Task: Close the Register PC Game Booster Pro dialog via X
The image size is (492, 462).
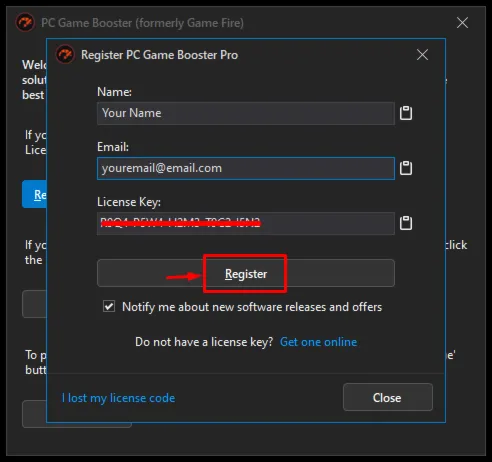Action: [422, 55]
